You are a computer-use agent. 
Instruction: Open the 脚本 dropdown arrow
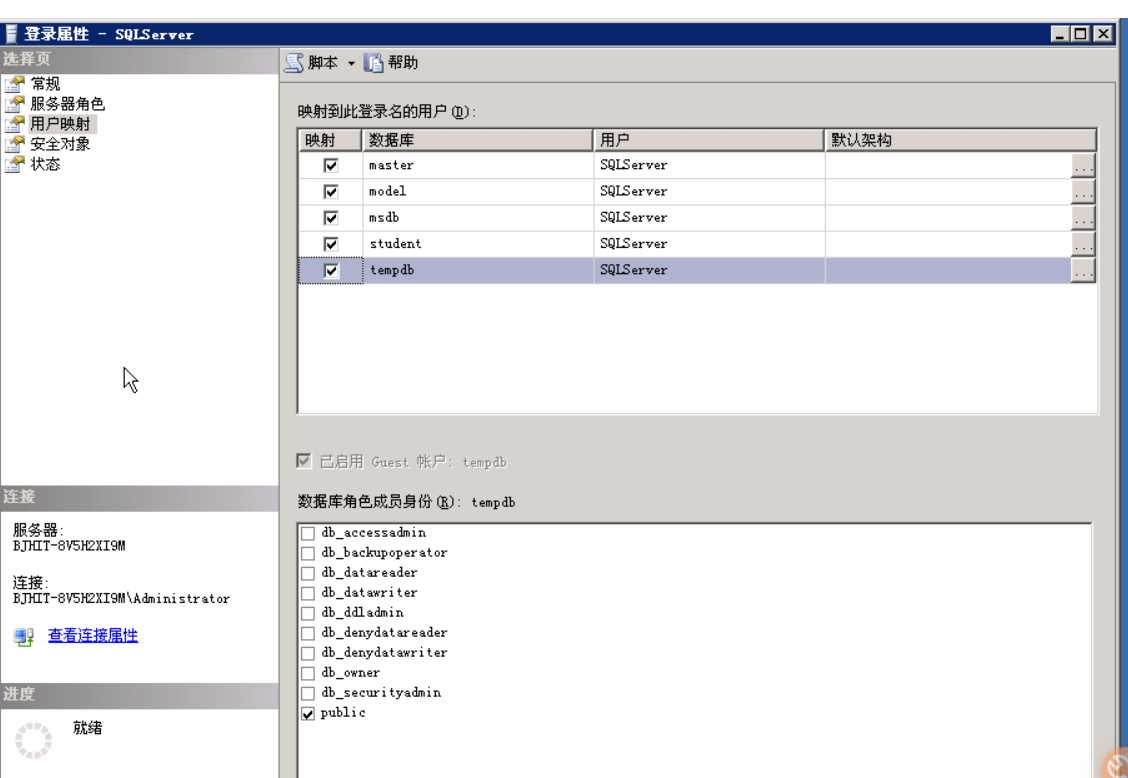coord(351,63)
